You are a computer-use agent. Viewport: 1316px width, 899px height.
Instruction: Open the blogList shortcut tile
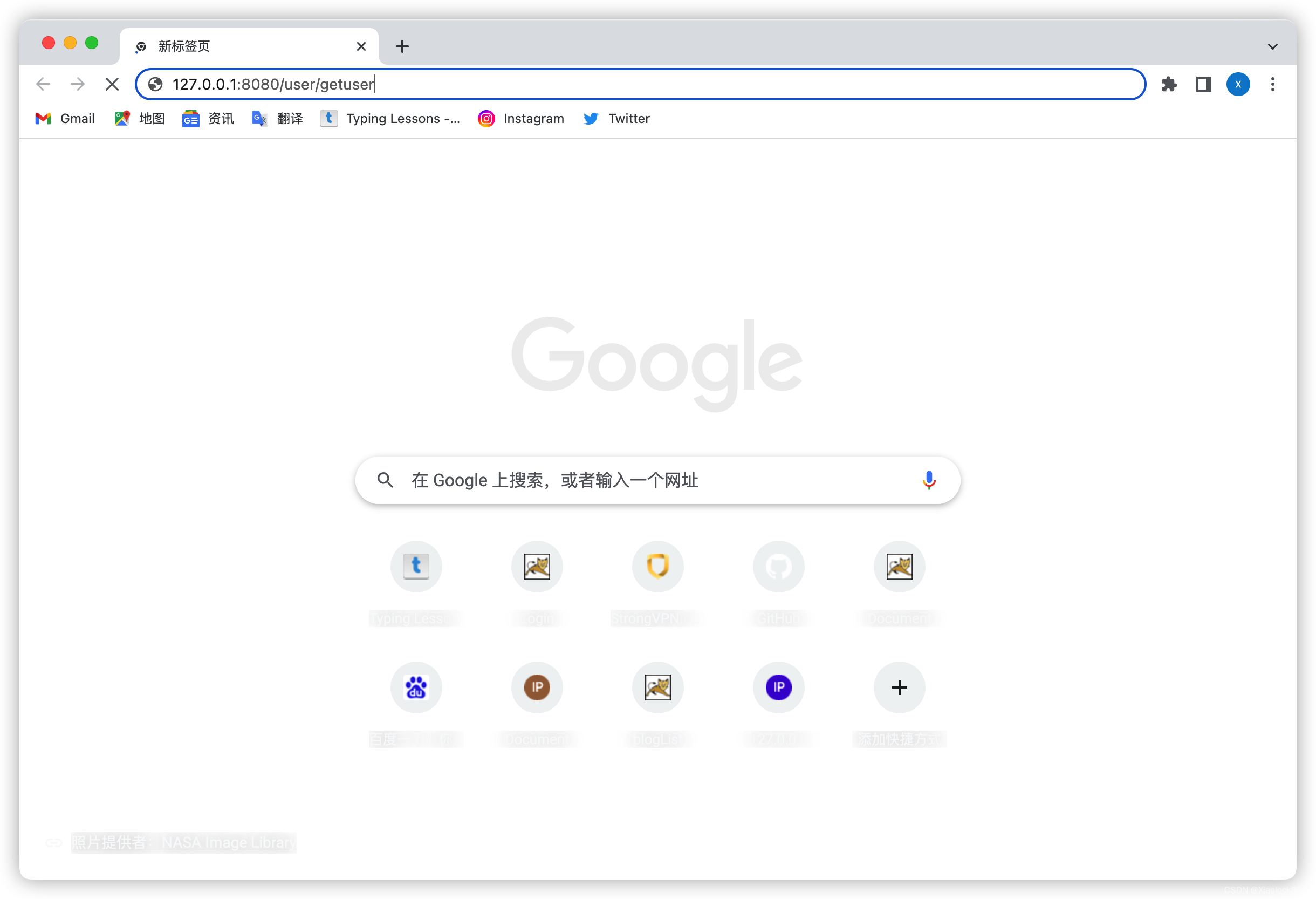point(657,704)
